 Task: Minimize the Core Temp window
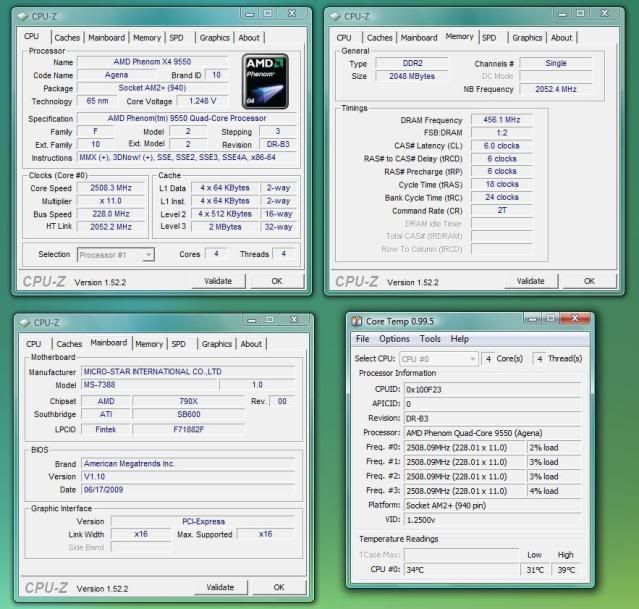click(532, 318)
